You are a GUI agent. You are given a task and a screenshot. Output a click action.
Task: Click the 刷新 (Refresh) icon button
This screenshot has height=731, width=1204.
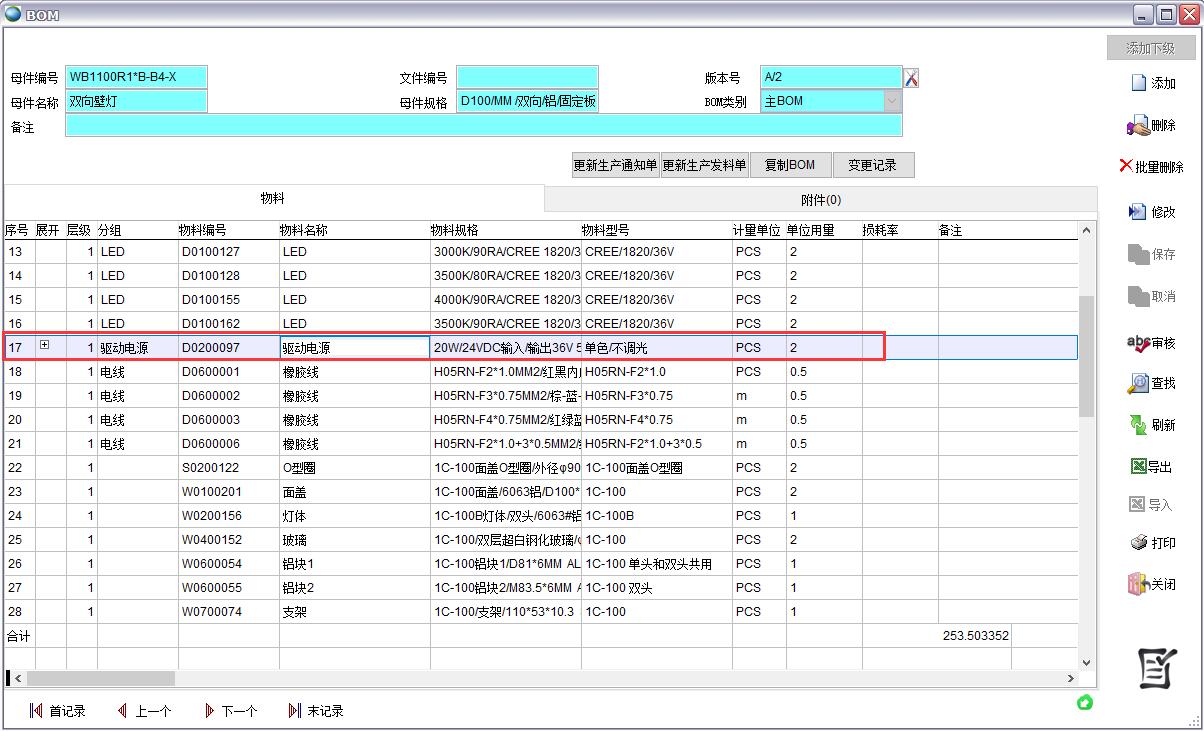[1138, 425]
